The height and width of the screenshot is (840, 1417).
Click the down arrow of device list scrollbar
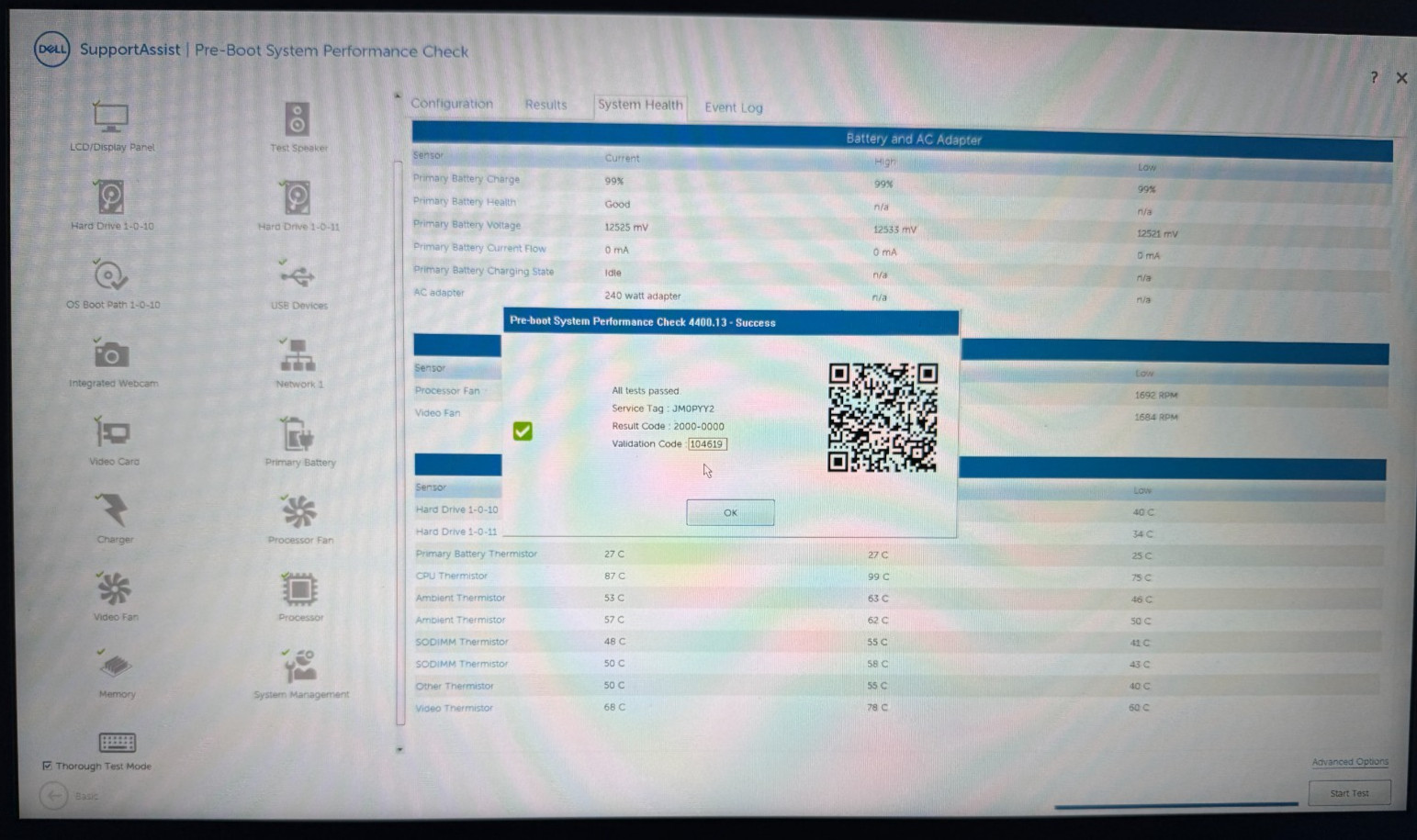(399, 750)
